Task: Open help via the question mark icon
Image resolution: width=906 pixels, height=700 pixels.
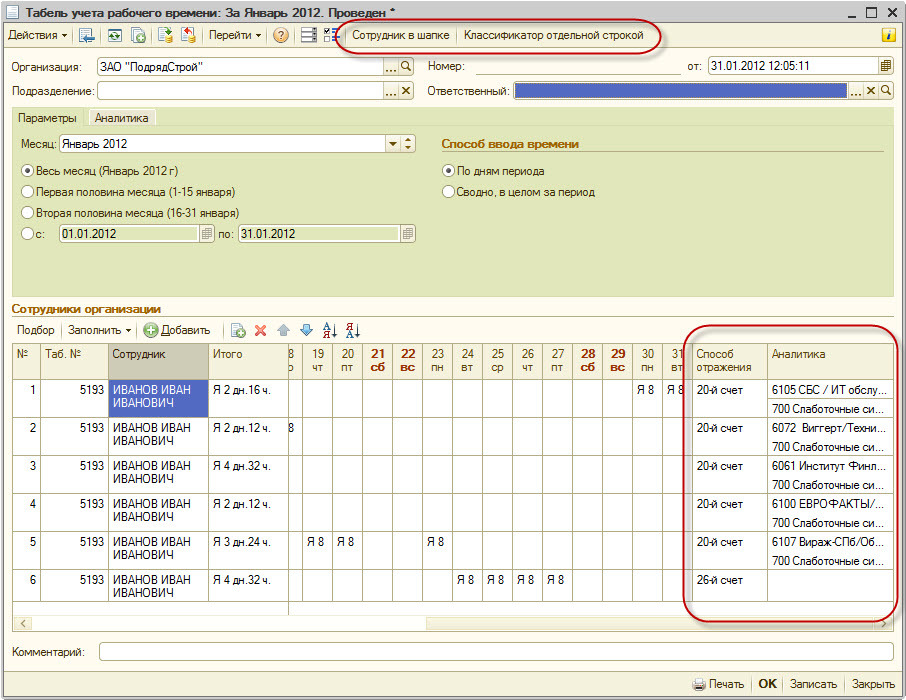Action: [x=281, y=35]
